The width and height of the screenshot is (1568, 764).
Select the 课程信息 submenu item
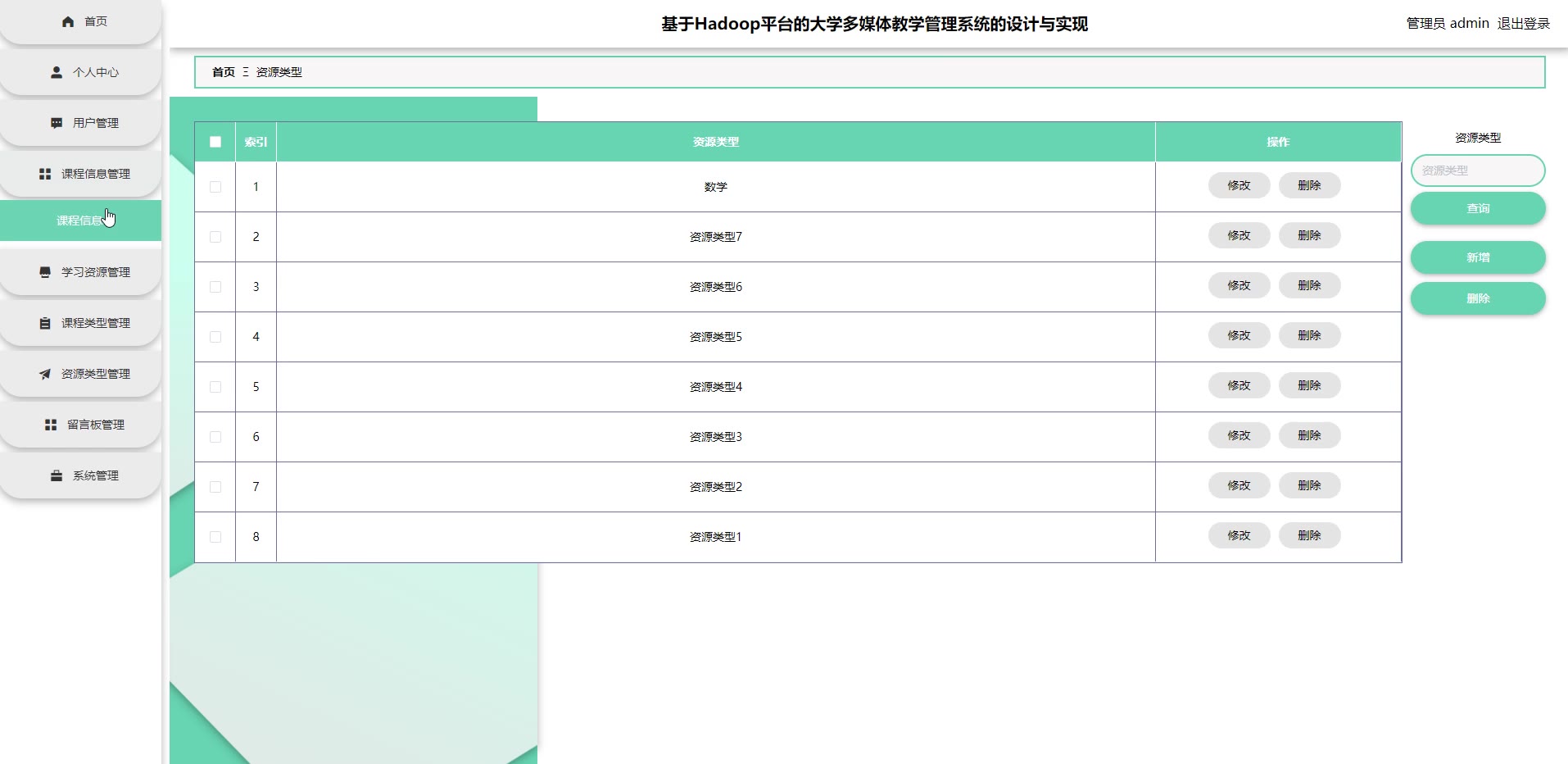click(x=80, y=221)
